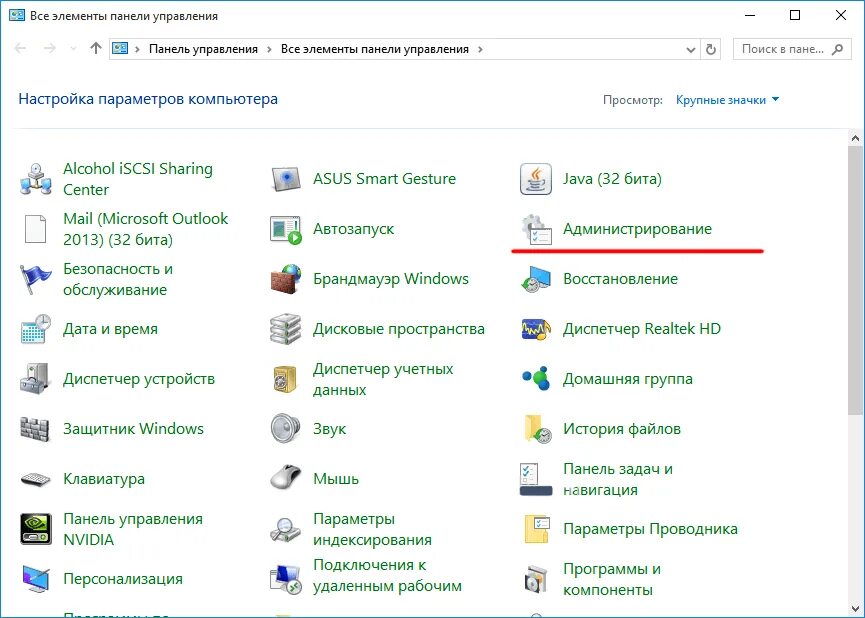Open the Звук speaker icon

pos(285,429)
